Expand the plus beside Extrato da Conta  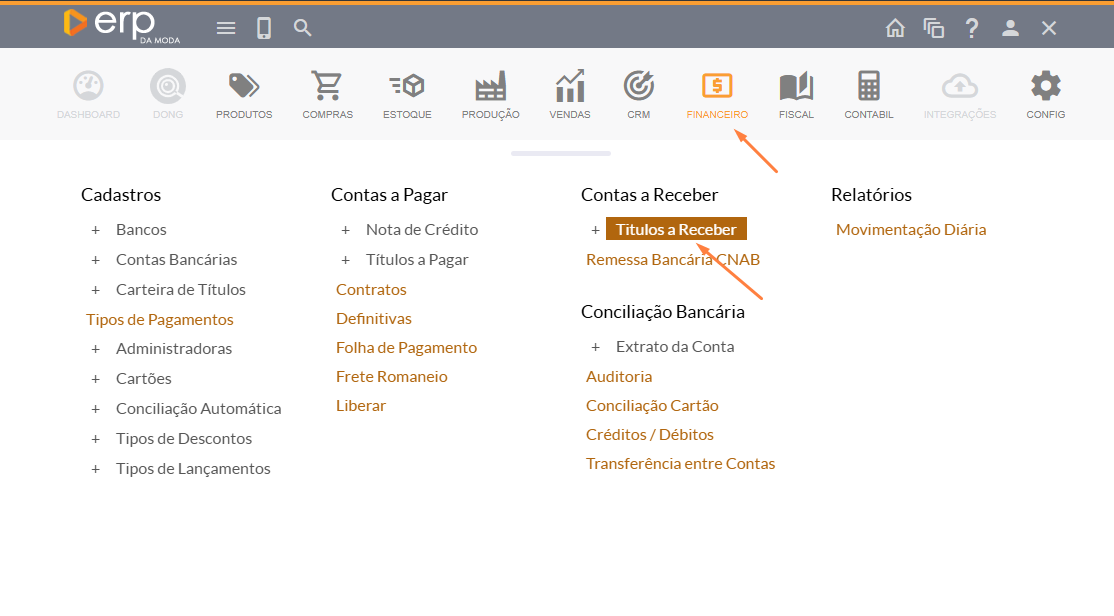click(596, 347)
